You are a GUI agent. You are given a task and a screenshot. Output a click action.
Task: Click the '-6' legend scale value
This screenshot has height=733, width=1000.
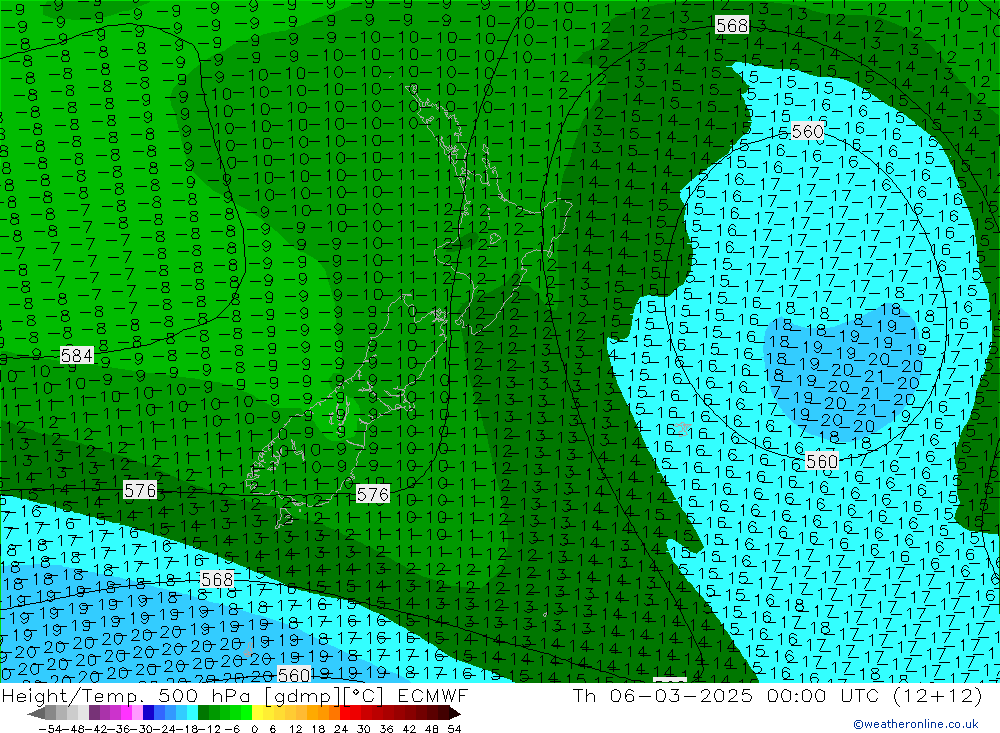(x=232, y=729)
